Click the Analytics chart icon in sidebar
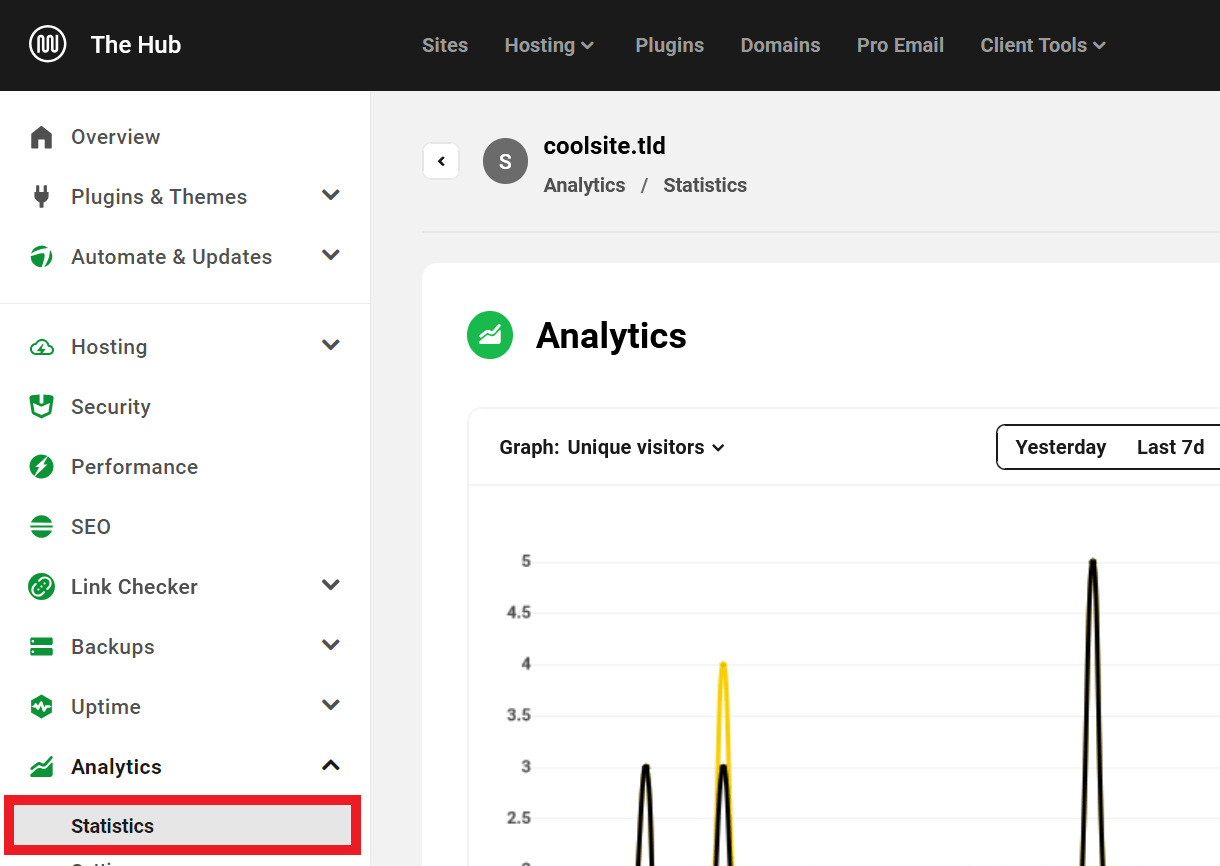1220x866 pixels. (41, 767)
